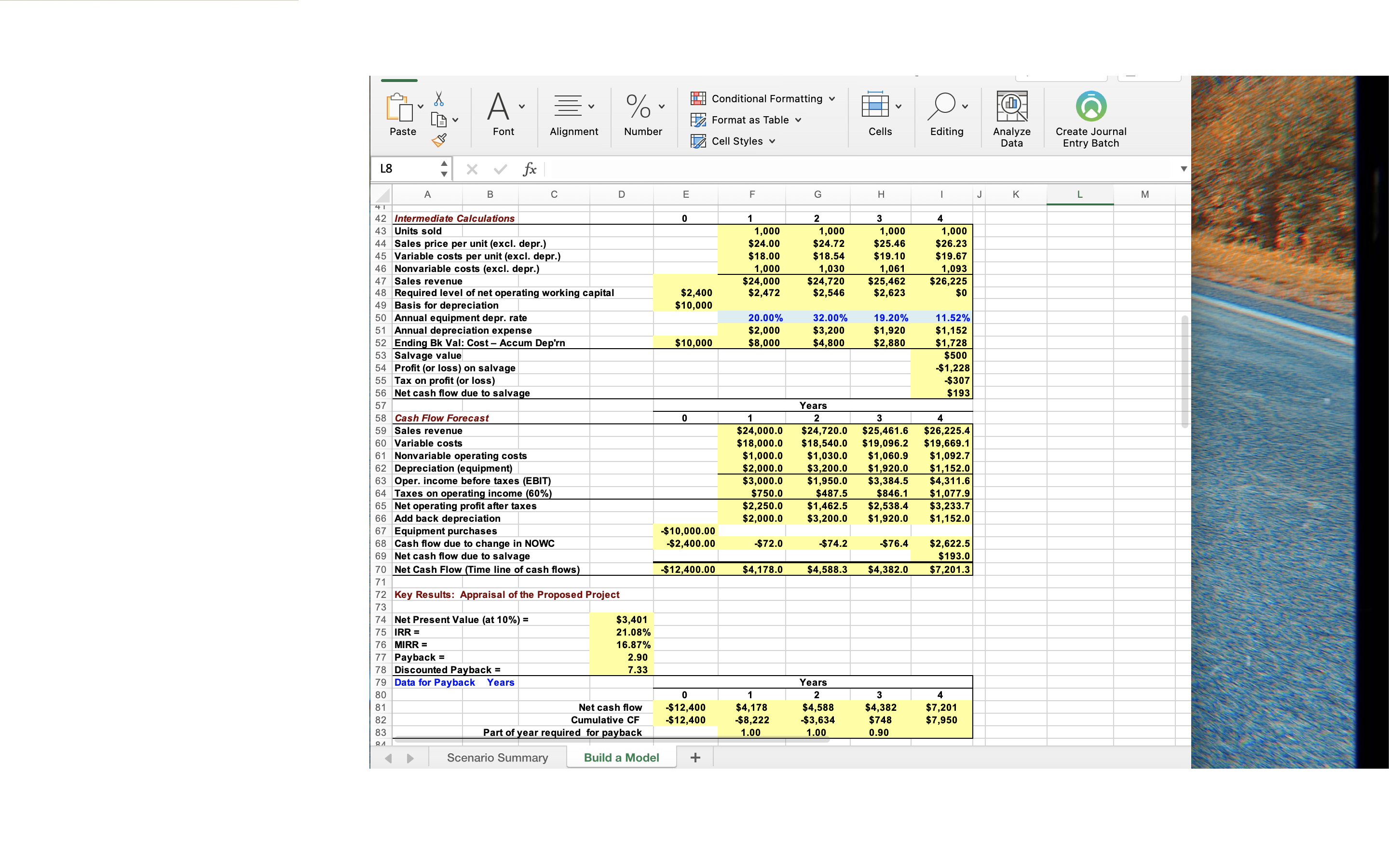Go to previous sheet arrow
1389x868 pixels.
389,758
